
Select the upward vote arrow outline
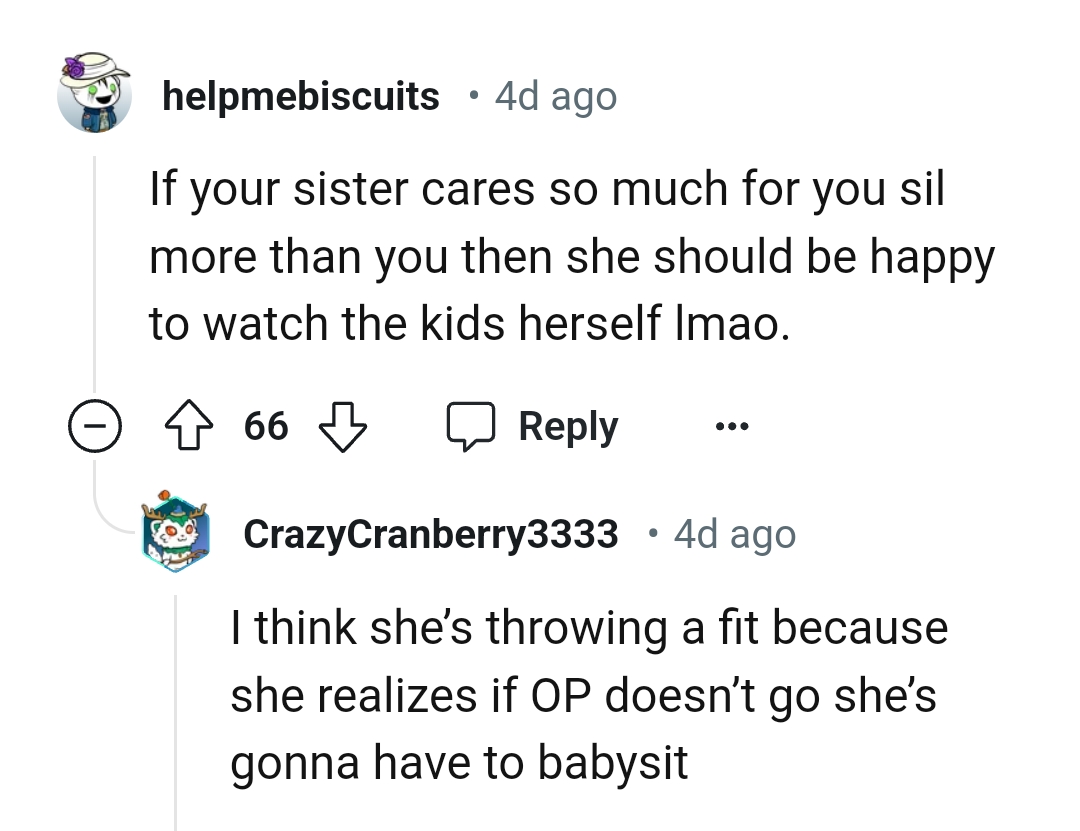188,425
